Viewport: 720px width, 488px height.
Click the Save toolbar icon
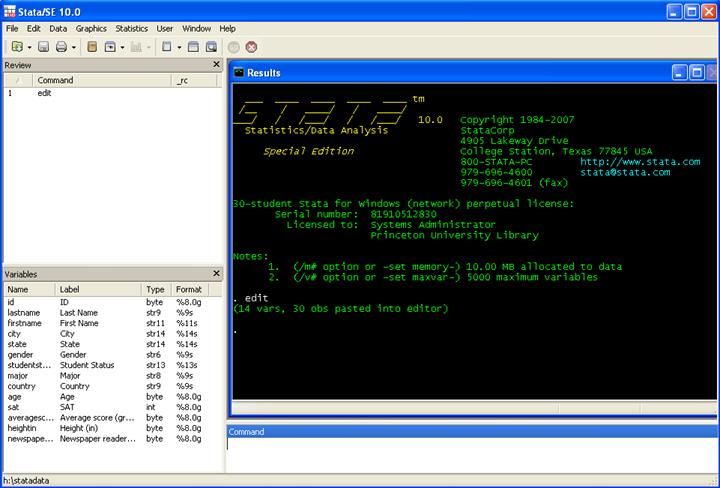pyautogui.click(x=43, y=47)
